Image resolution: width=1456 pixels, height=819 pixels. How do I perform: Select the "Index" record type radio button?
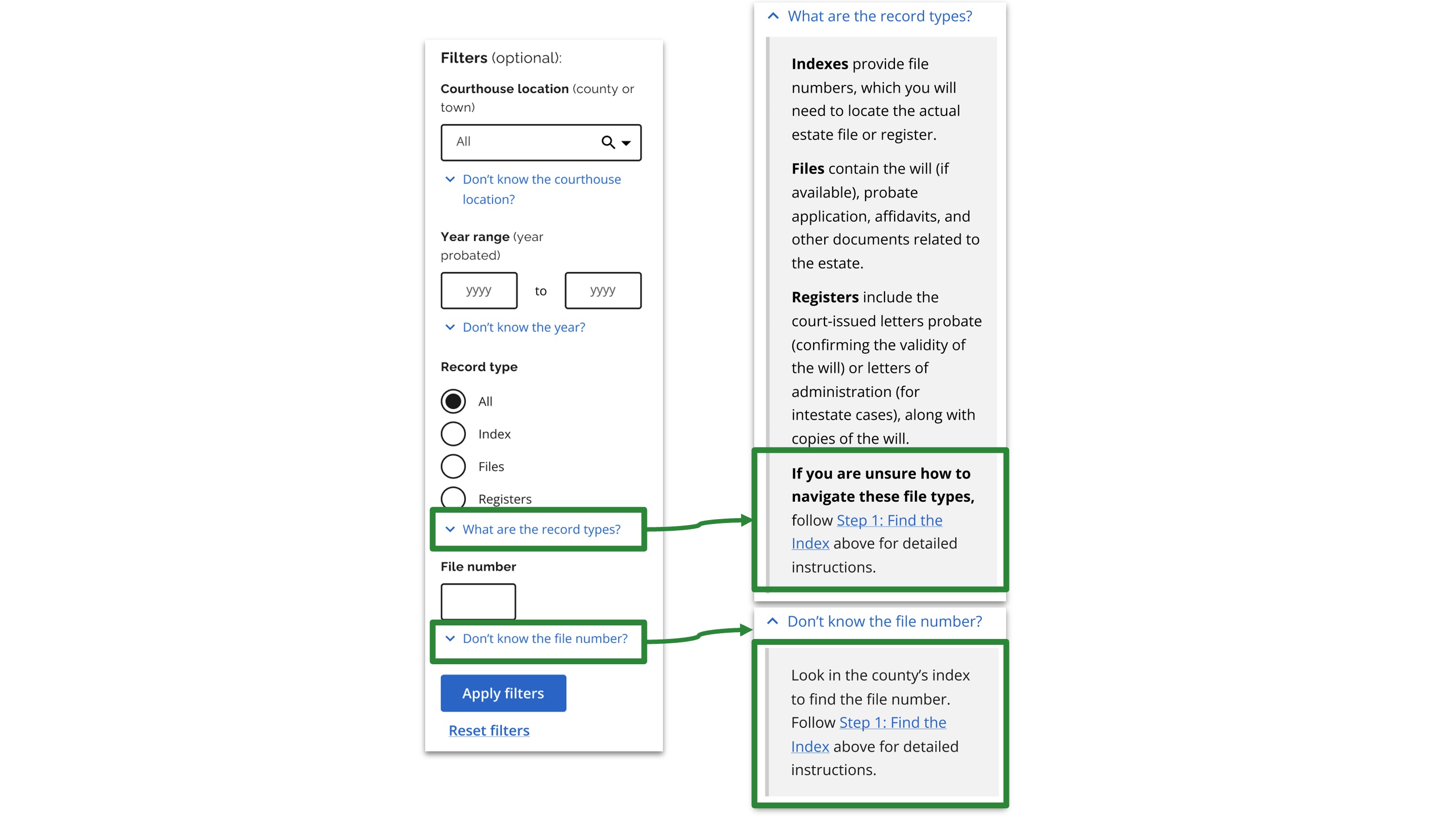pyautogui.click(x=452, y=434)
